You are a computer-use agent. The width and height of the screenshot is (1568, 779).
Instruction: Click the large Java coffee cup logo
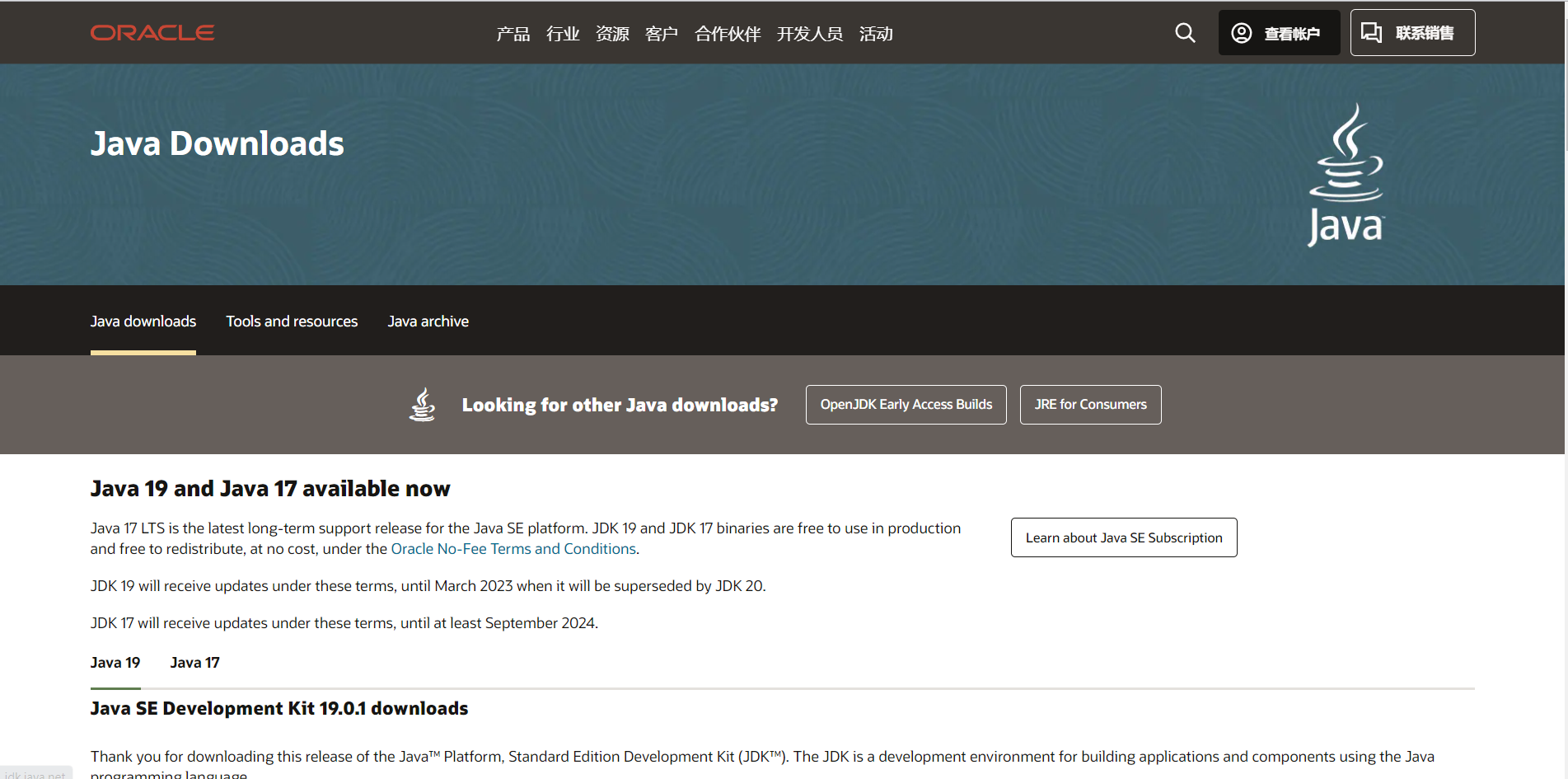click(x=1346, y=175)
